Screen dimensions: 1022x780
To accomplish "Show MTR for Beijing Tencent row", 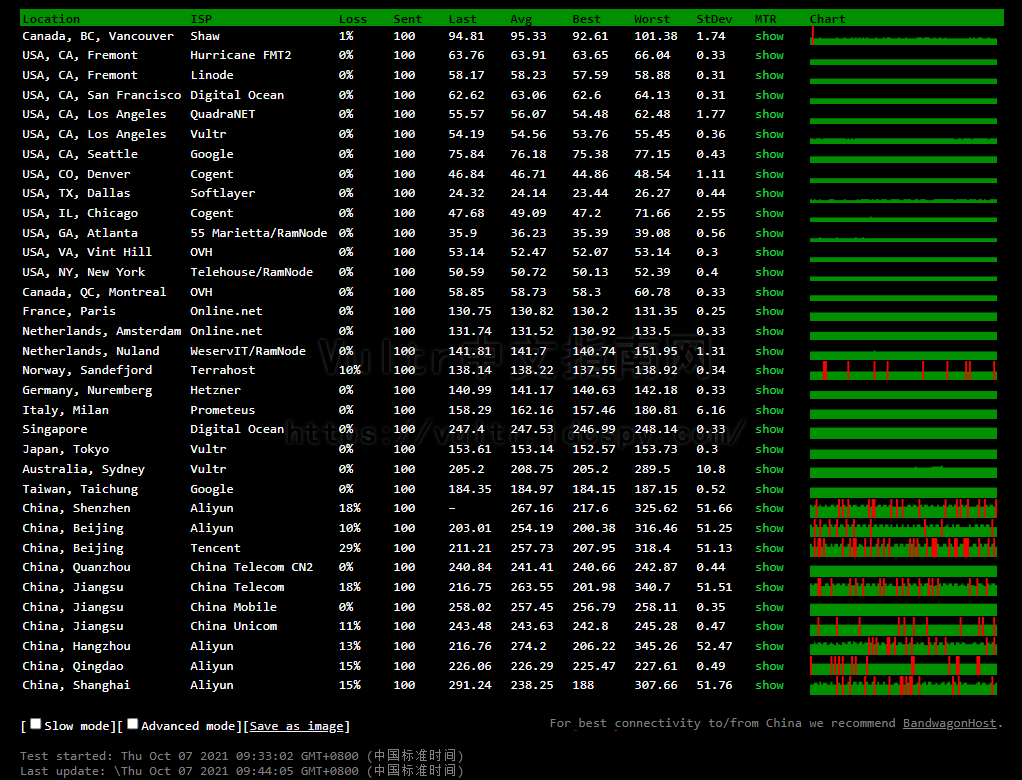I will [769, 548].
